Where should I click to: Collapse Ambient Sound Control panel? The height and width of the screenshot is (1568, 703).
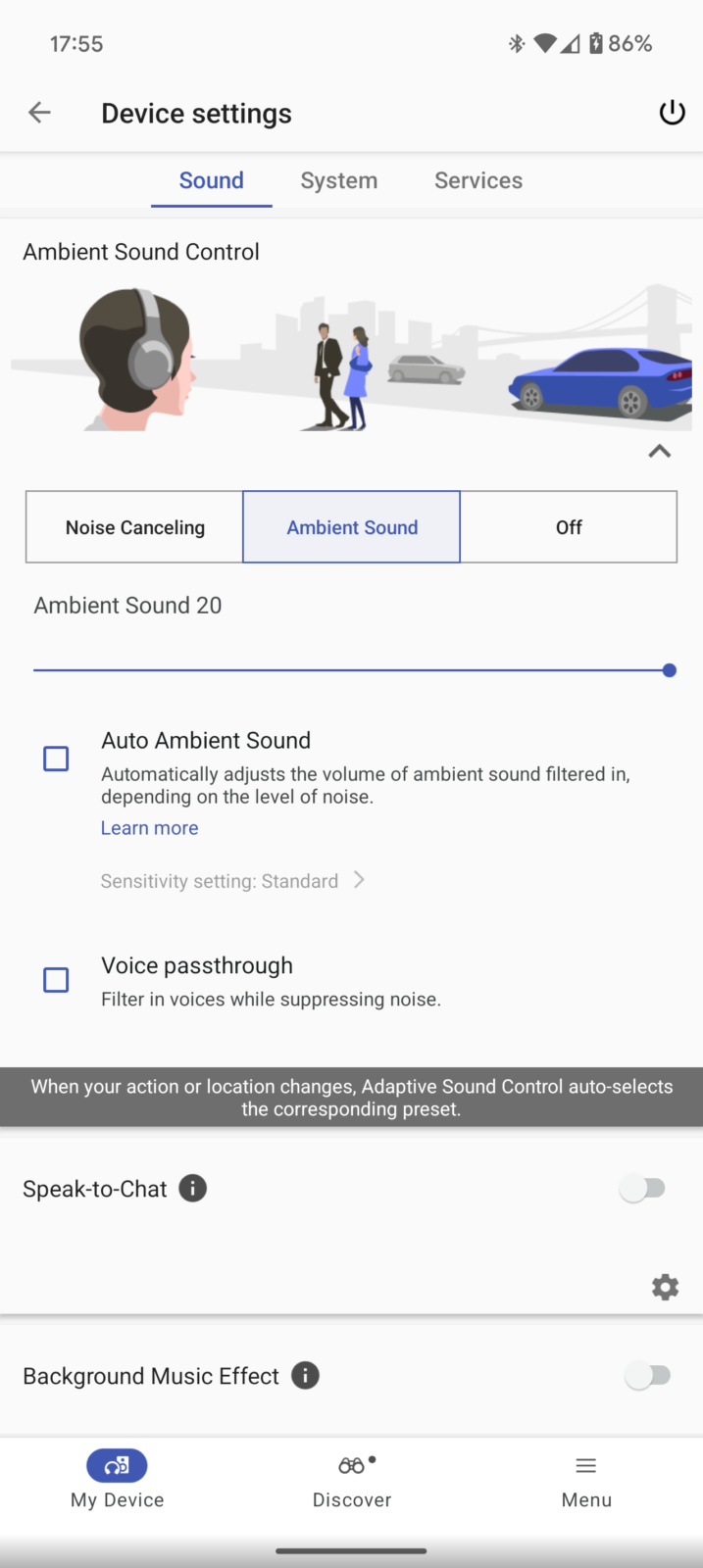pyautogui.click(x=660, y=452)
